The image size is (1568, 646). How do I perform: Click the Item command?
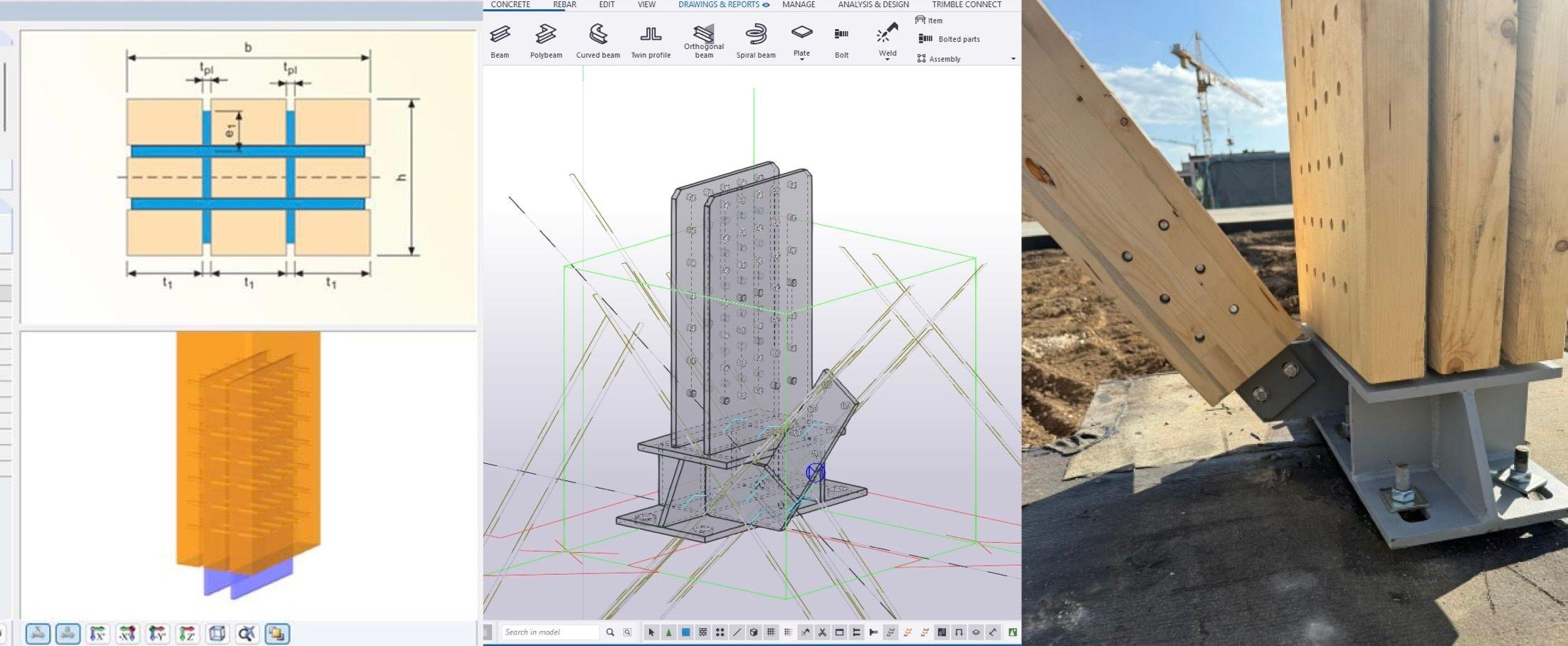coord(929,21)
